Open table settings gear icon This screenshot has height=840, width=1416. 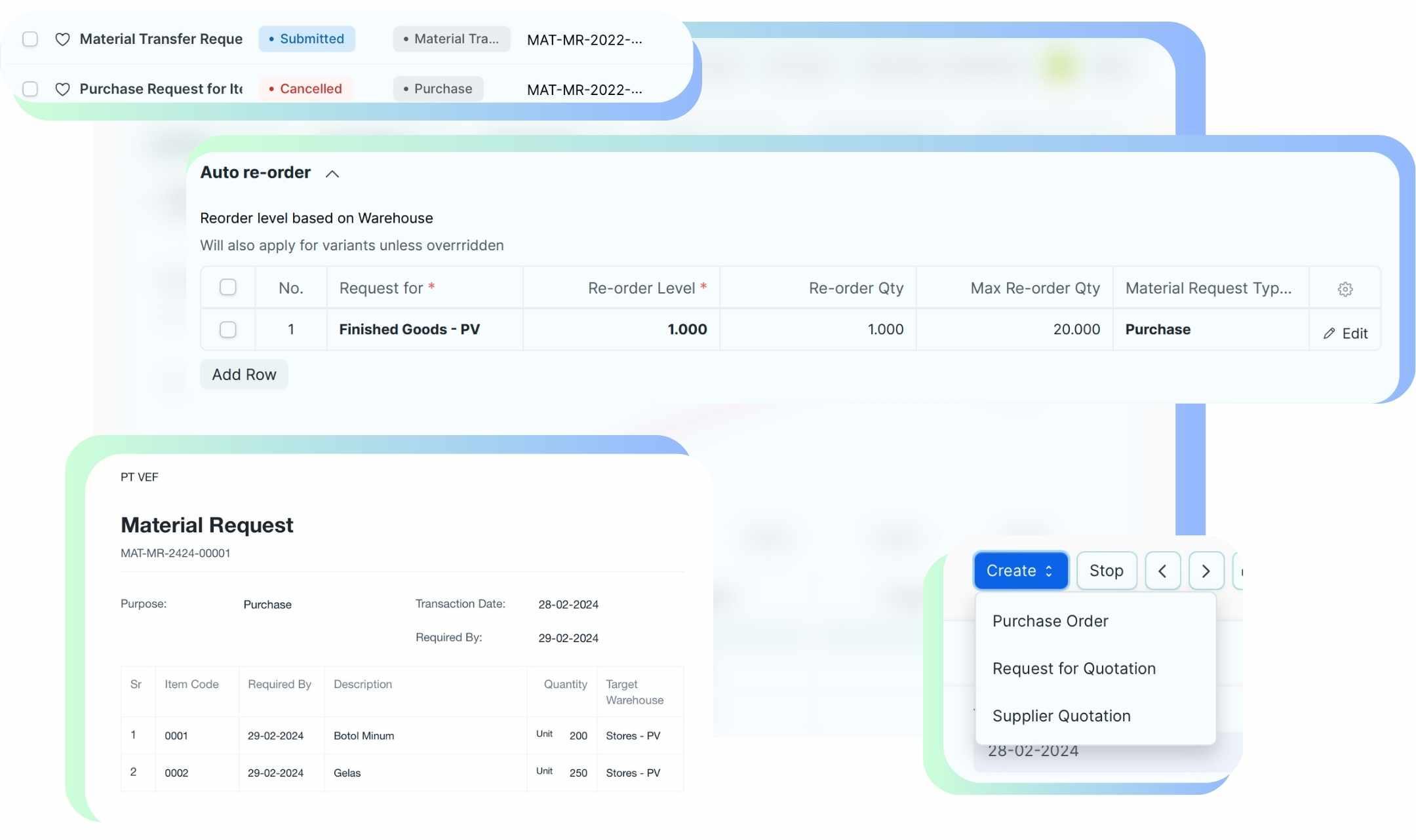click(1345, 289)
